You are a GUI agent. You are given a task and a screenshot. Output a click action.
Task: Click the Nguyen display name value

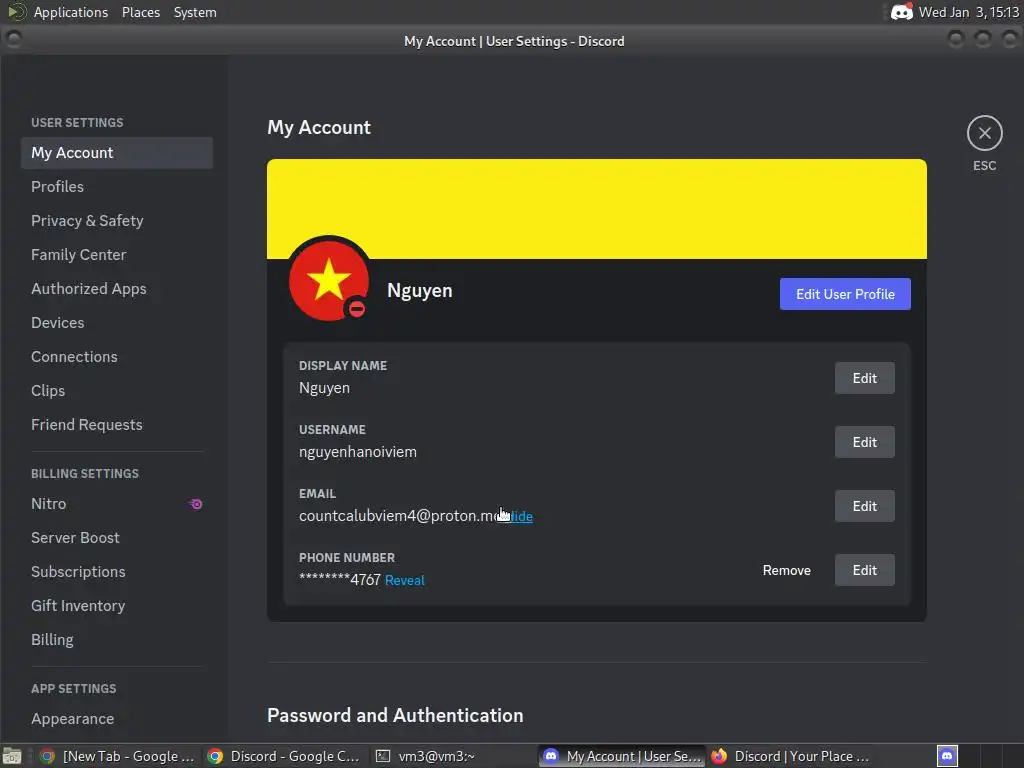point(325,388)
